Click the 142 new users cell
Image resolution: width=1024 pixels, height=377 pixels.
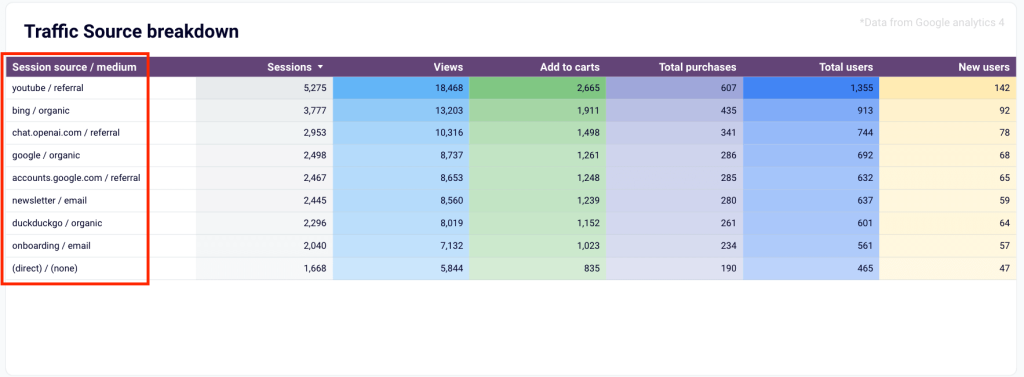[x=948, y=88]
